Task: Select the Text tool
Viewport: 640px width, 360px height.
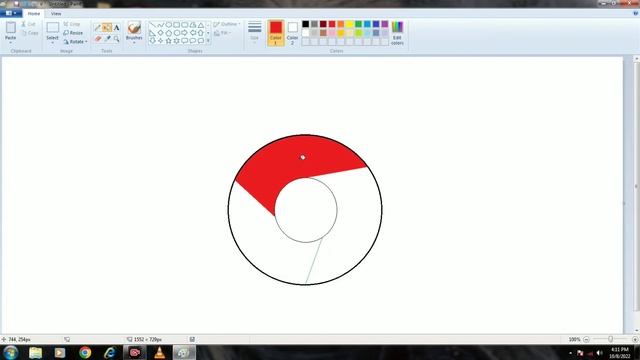Action: coord(116,28)
